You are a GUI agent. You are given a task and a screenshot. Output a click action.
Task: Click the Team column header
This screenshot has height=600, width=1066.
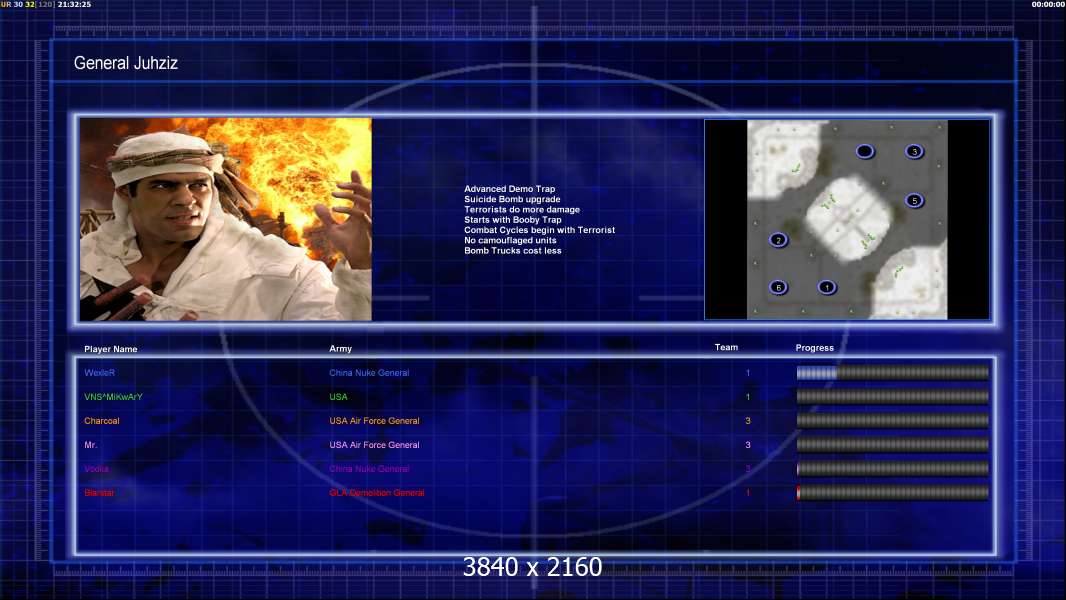[726, 348]
